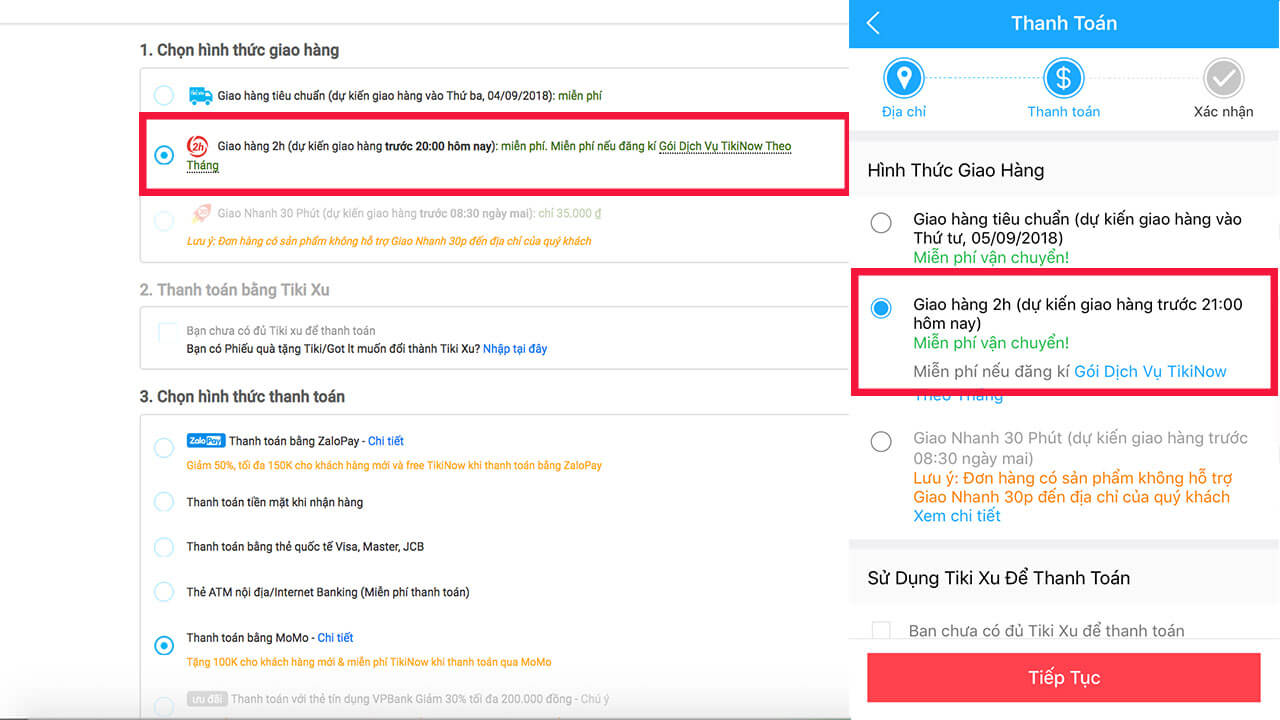This screenshot has height=720, width=1280.
Task: Open Chi tiết link next to MoMo
Action: coord(335,638)
